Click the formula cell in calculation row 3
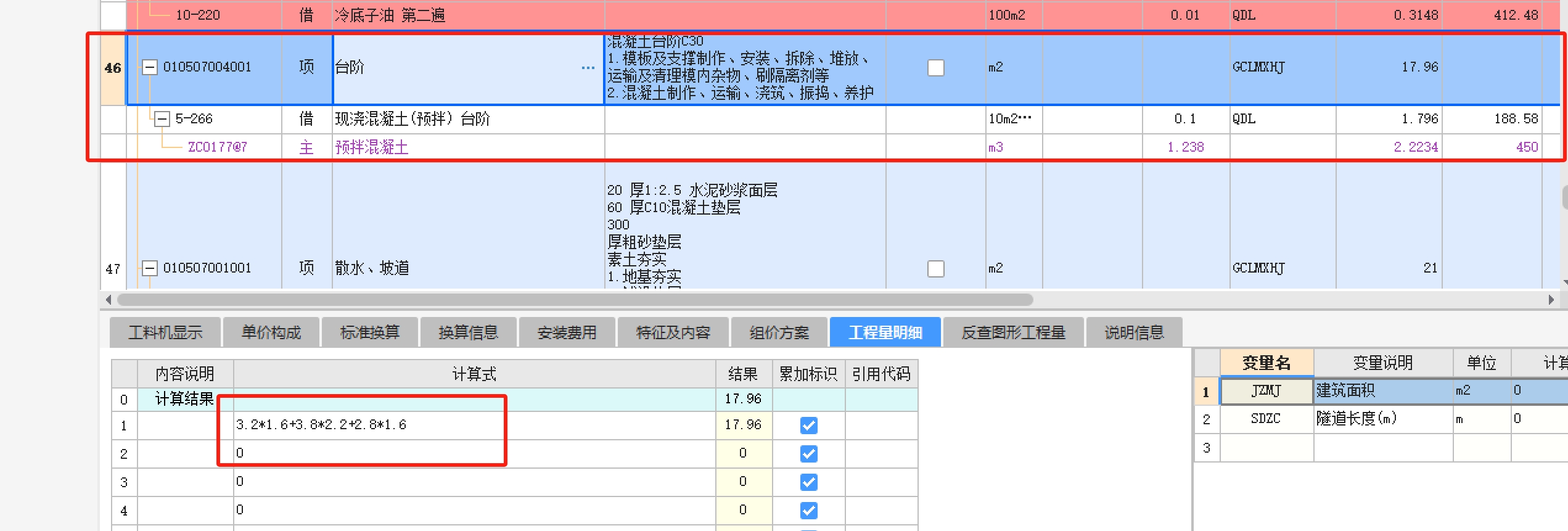Screen dimensions: 1568x531 tap(474, 482)
